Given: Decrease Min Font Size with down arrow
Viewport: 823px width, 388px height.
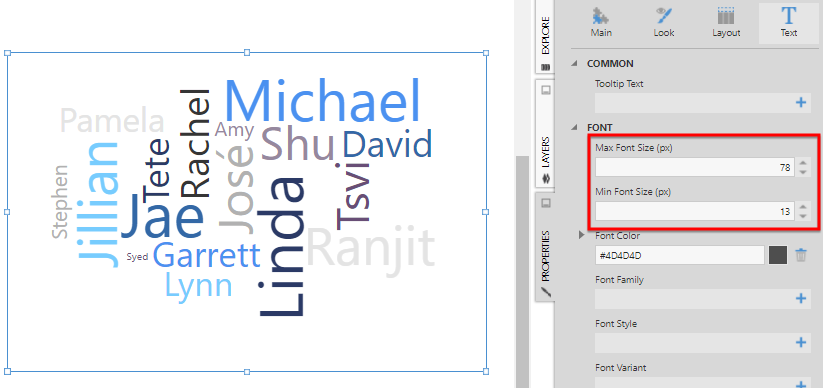Looking at the screenshot, I should pos(803,216).
